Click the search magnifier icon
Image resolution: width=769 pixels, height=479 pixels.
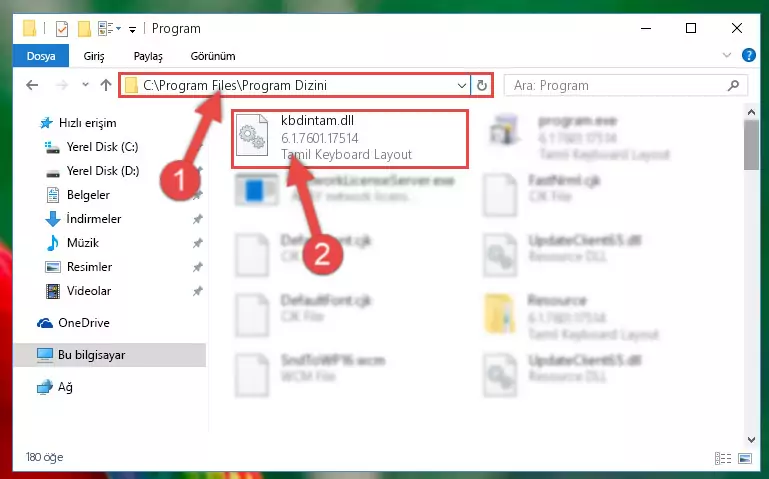click(x=734, y=86)
